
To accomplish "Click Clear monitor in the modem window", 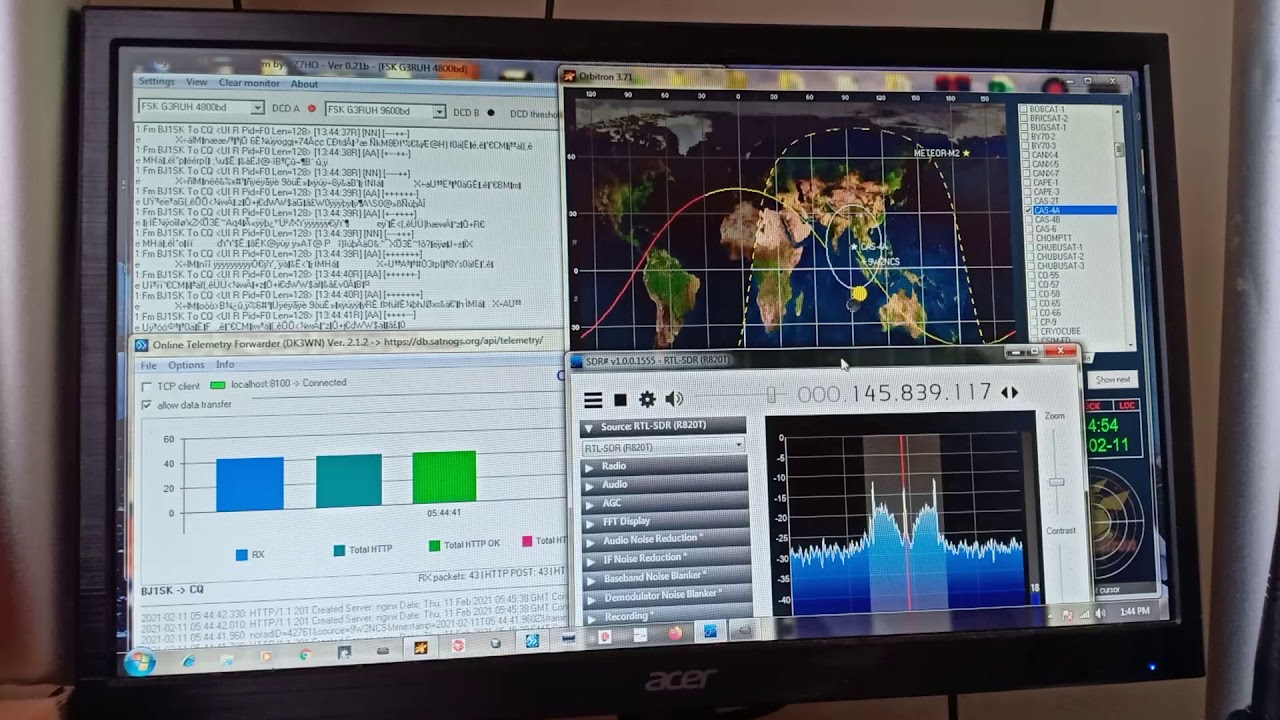I will (x=249, y=84).
